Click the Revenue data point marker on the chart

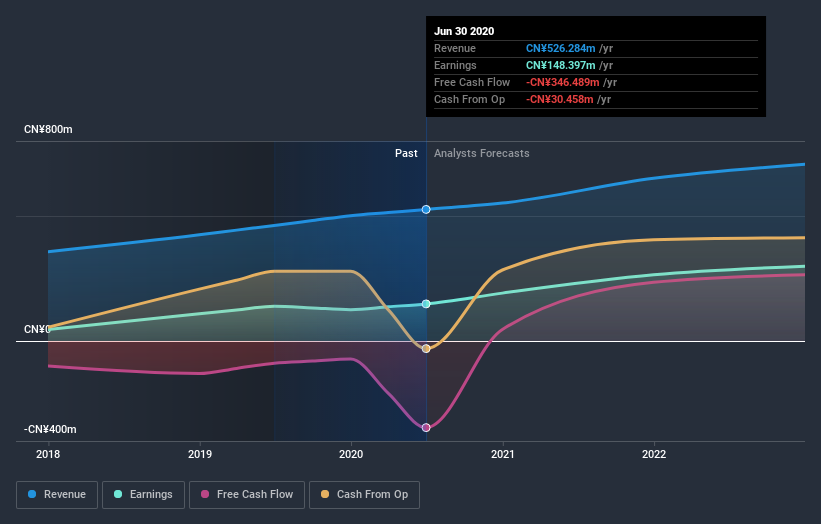426,209
